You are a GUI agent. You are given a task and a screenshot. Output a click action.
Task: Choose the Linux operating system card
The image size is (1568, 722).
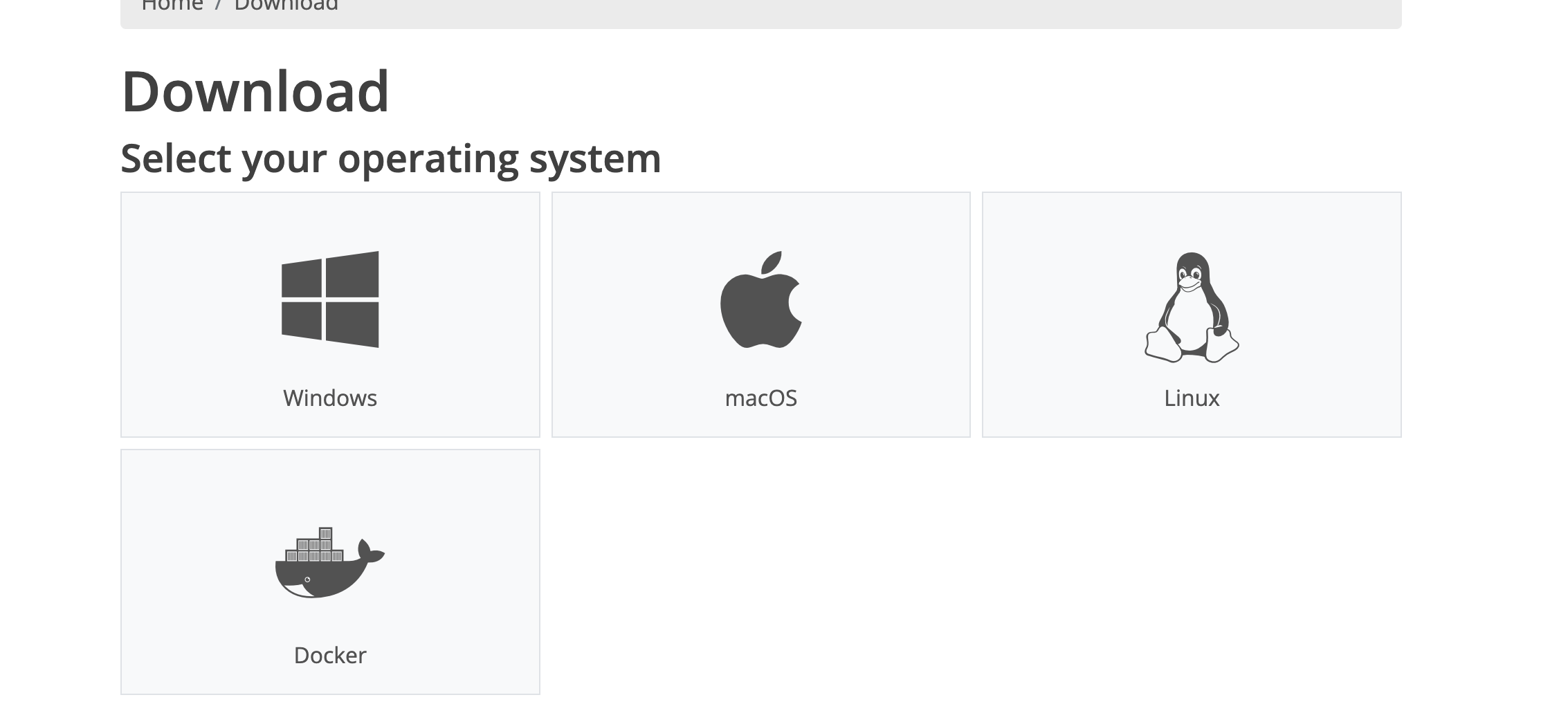1192,315
